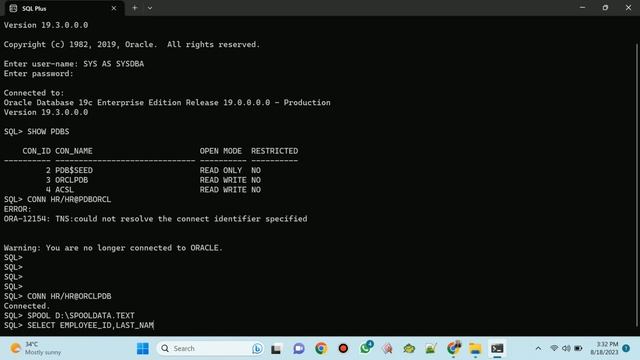Open WhatsApp from the taskbar
Screen dimensions: 640x360
(365, 348)
